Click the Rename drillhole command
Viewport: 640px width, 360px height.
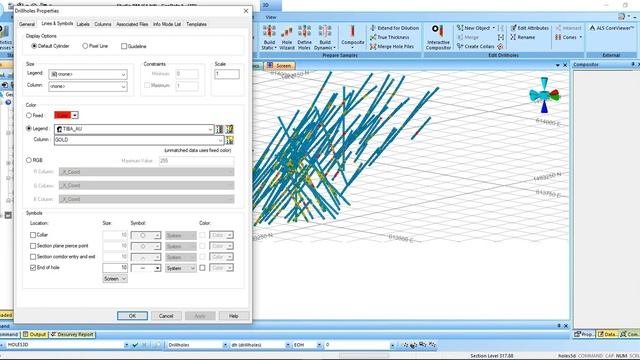522,37
